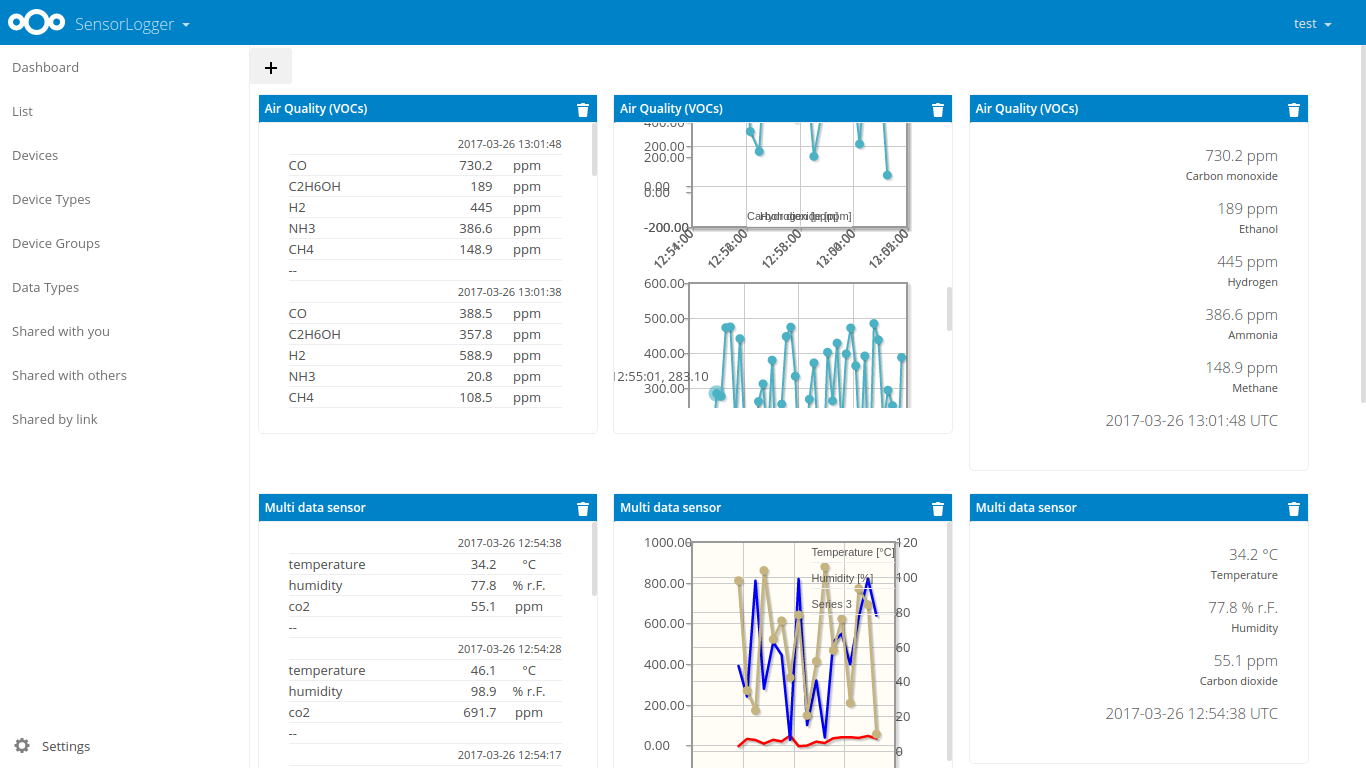Image resolution: width=1366 pixels, height=768 pixels.
Task: Switch to the List view
Action: (x=22, y=111)
